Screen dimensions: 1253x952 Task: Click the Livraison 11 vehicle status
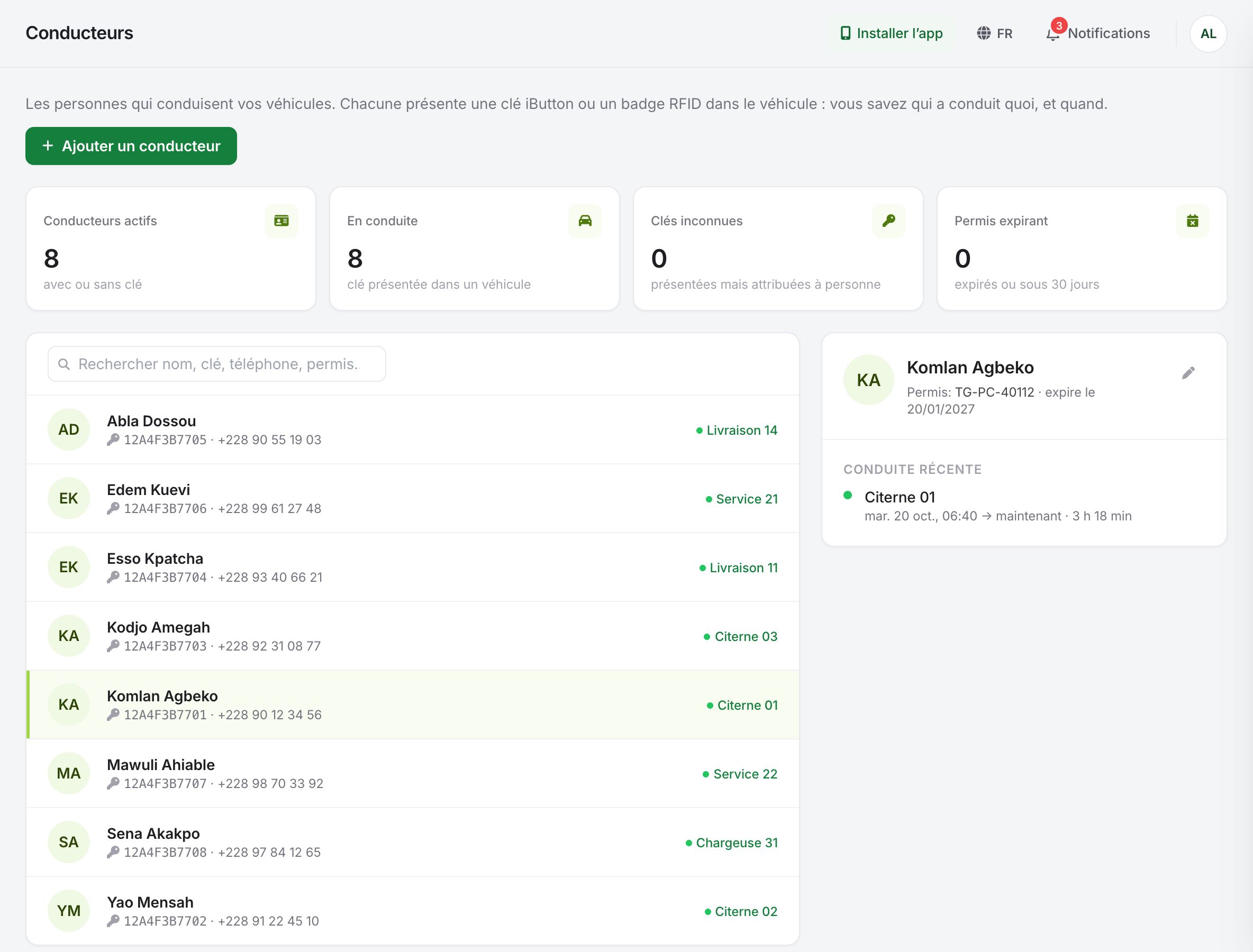point(738,568)
